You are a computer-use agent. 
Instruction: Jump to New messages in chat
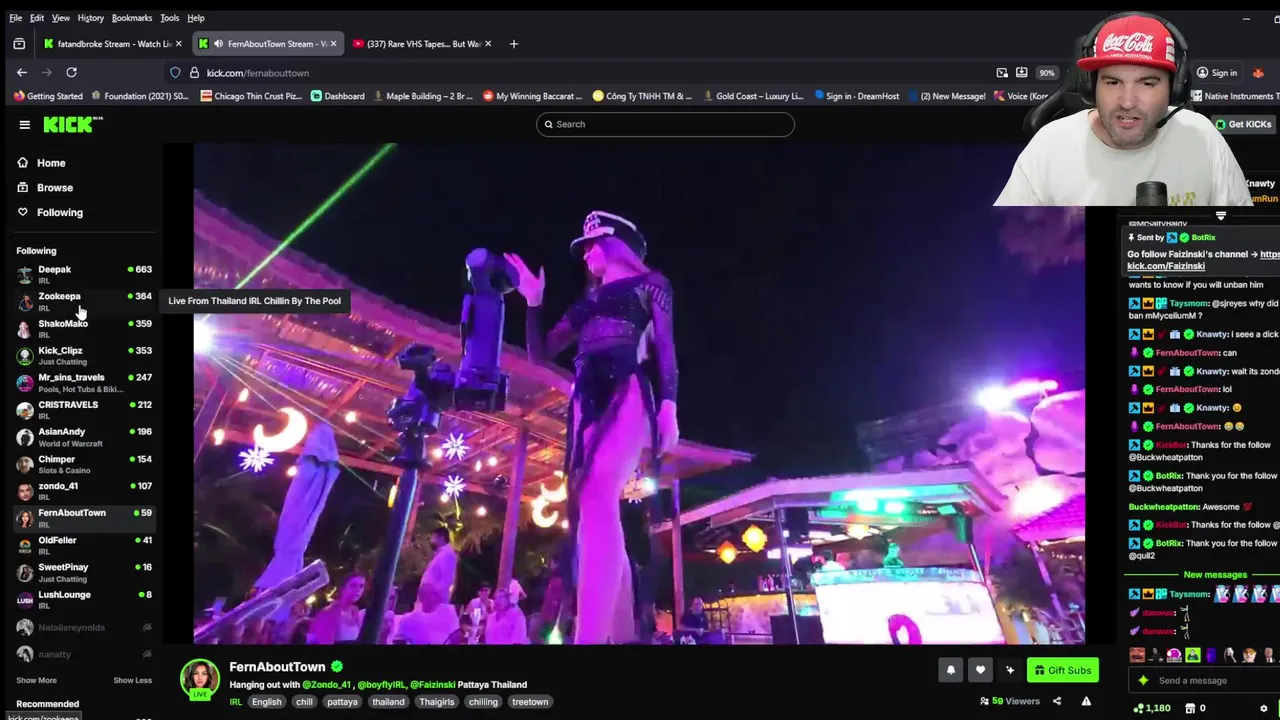(x=1215, y=575)
